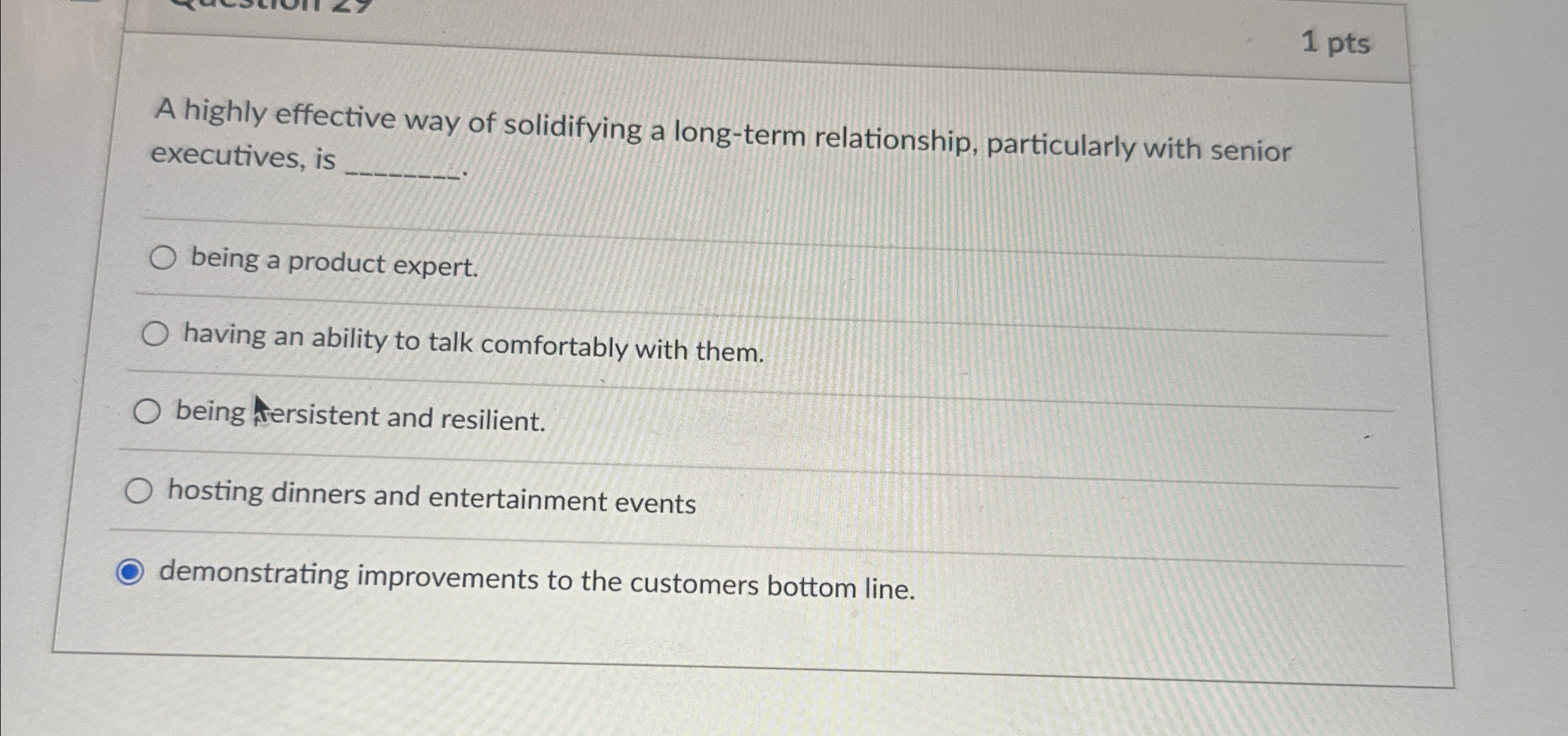Pick 'hosting dinners and entertainment events' answer
The width and height of the screenshot is (1568, 736).
140,489
